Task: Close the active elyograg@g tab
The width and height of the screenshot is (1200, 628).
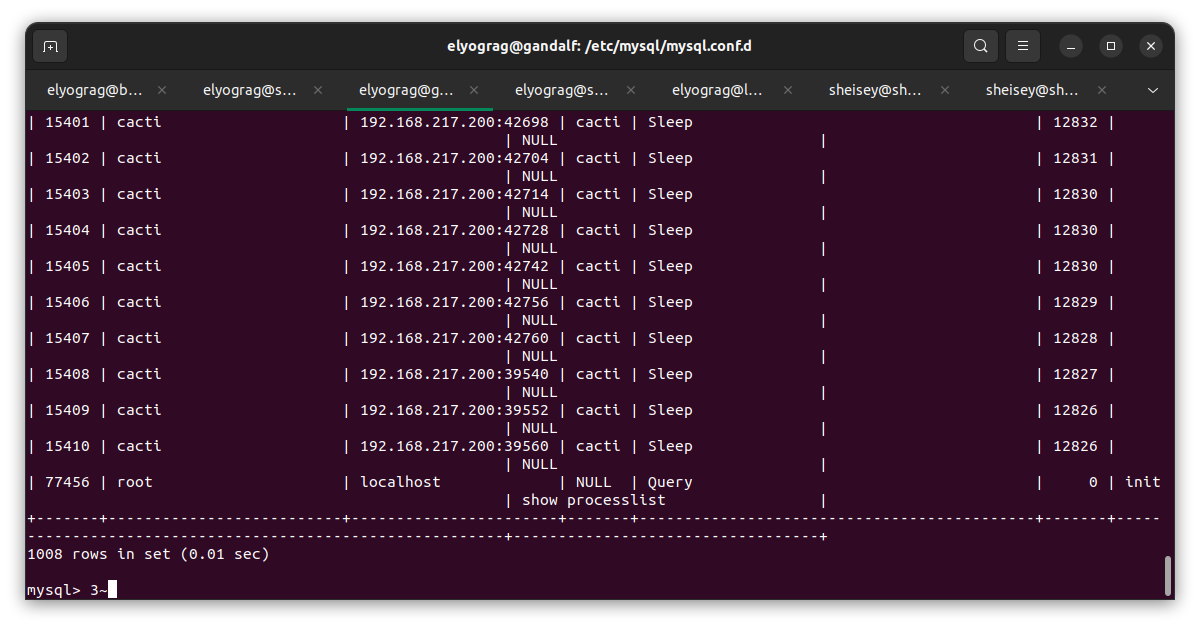Action: [x=473, y=89]
